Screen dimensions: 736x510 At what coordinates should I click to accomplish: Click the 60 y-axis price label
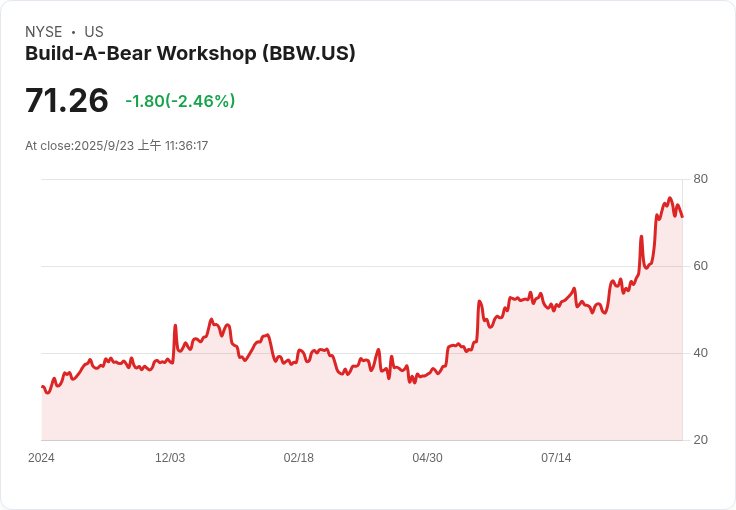700,266
